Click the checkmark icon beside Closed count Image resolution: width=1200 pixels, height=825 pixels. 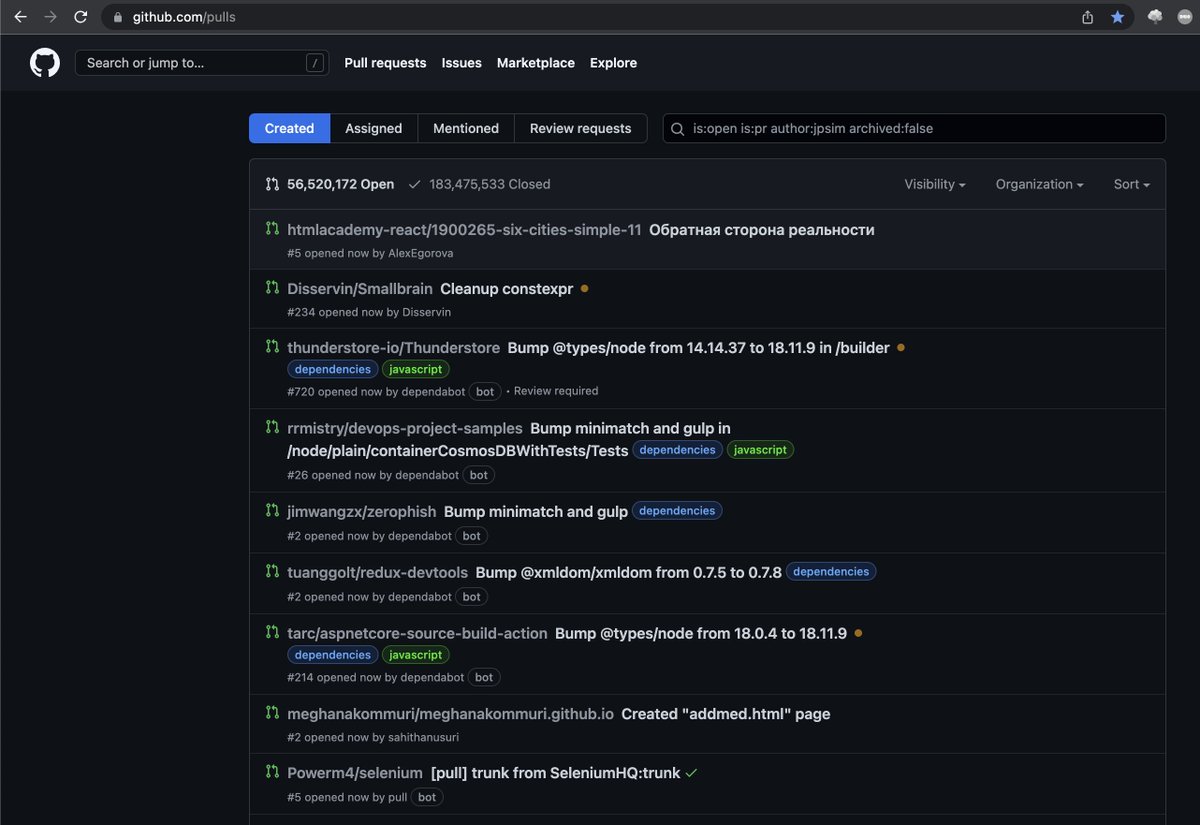414,184
